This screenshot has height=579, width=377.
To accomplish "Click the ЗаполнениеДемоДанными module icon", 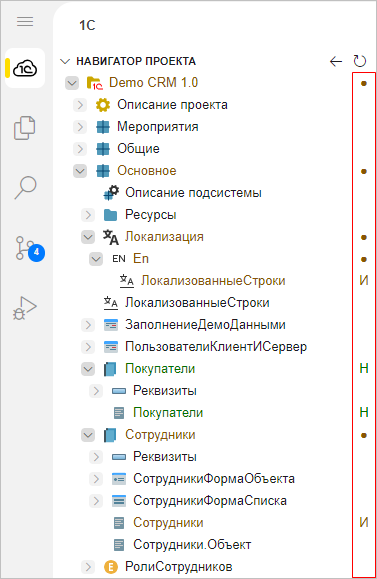I will click(x=111, y=325).
